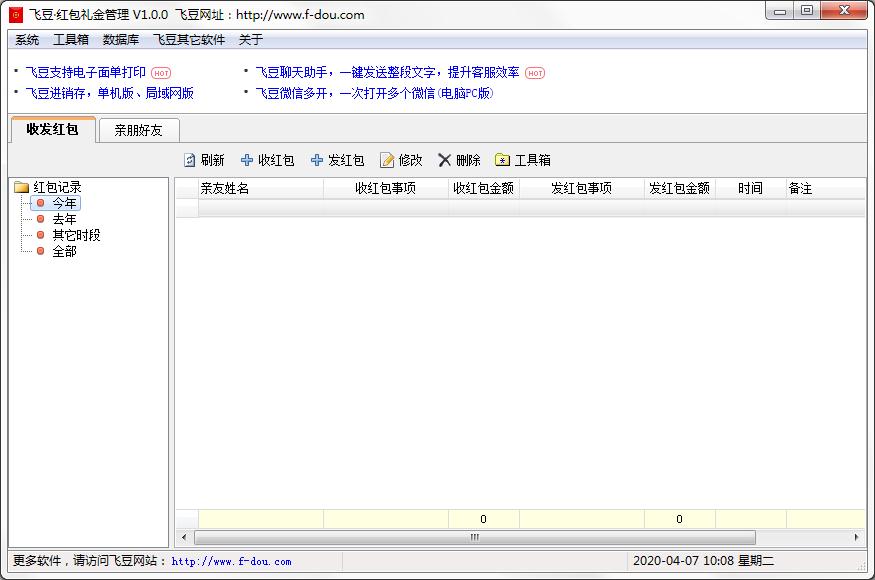Viewport: 875px width, 580px height.
Task: Click the 工具箱 folder icon in toolbar
Action: click(x=502, y=160)
